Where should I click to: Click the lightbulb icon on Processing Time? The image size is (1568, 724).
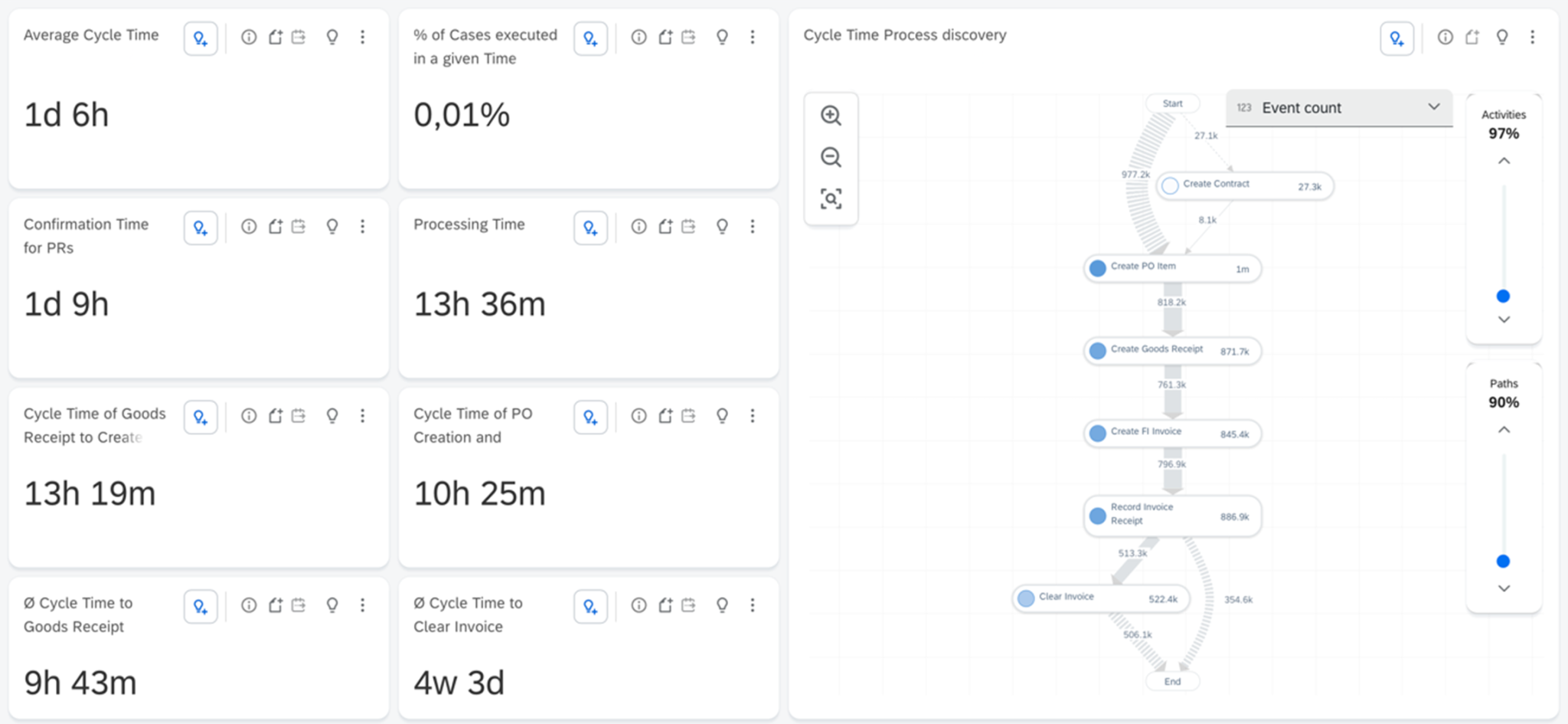pos(722,226)
